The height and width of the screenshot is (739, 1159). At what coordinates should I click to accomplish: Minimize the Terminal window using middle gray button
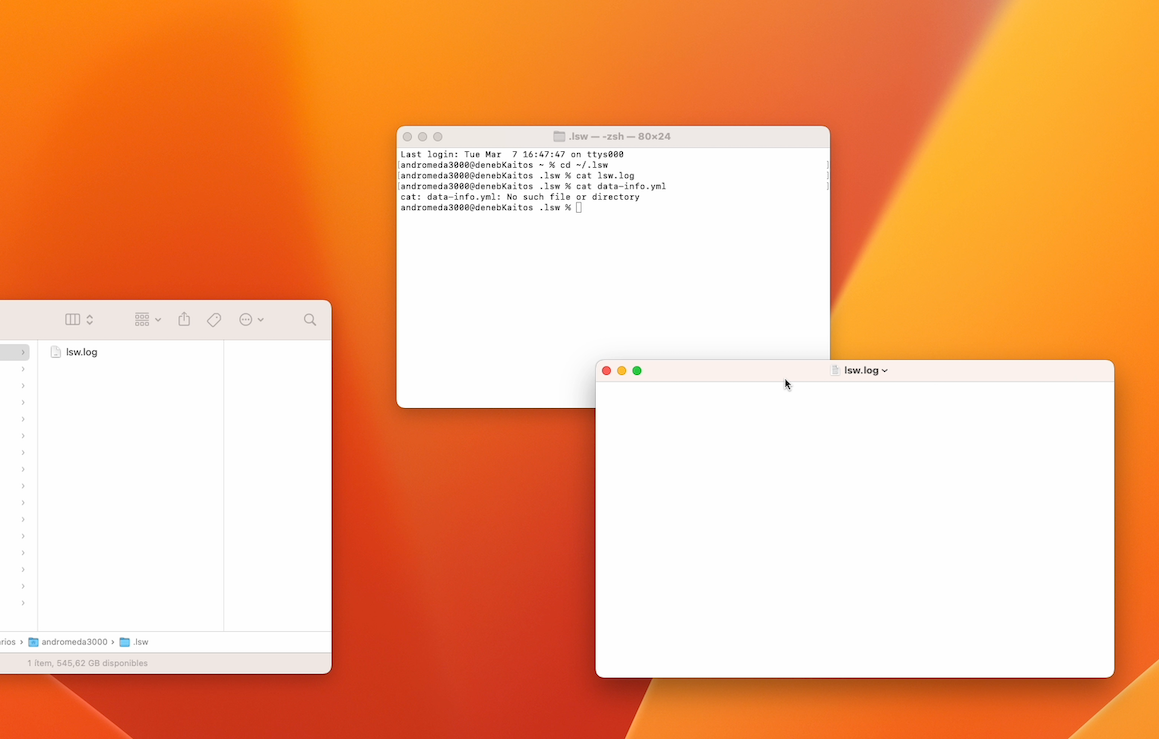pos(423,137)
